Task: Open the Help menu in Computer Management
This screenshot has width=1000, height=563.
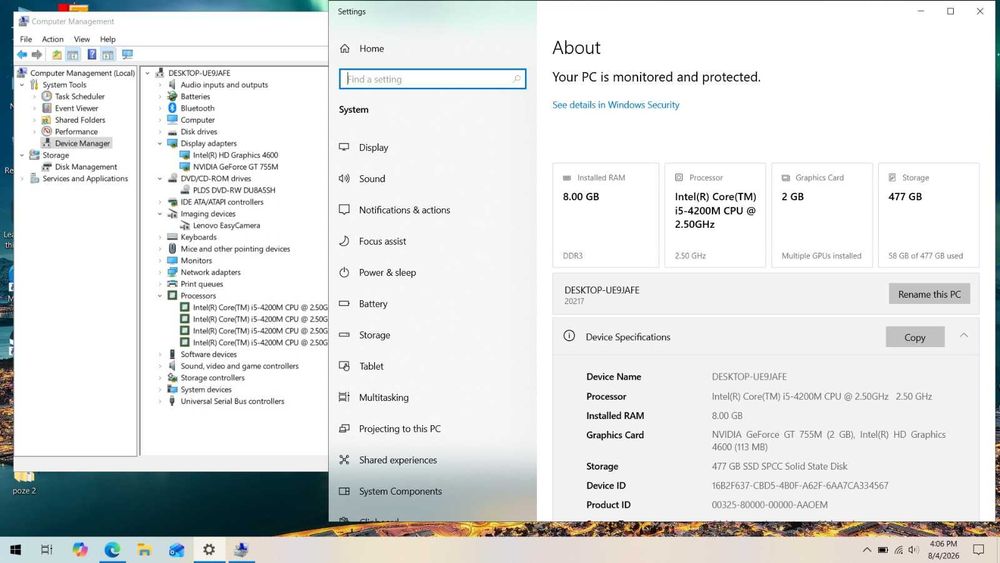Action: [x=108, y=39]
